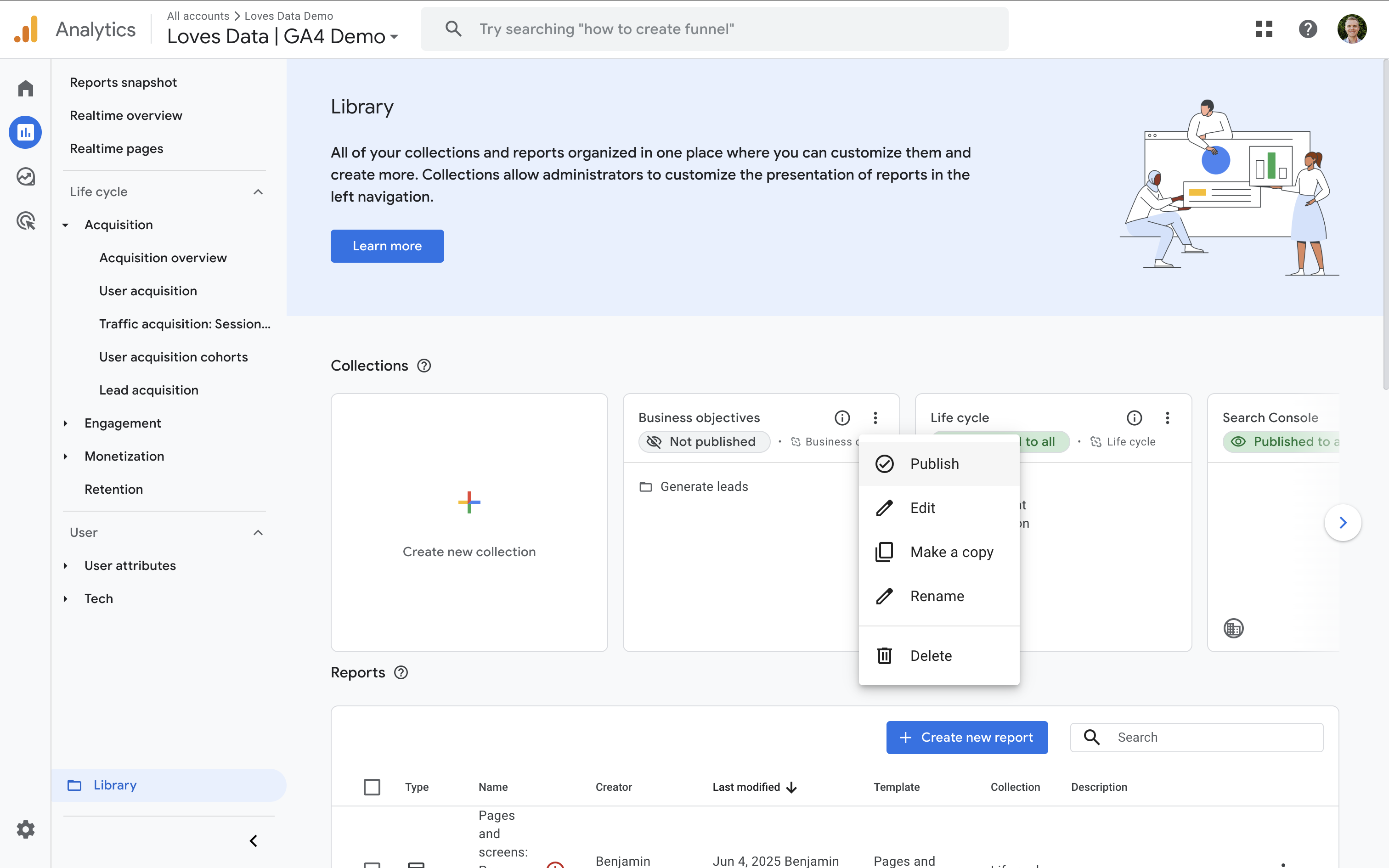The height and width of the screenshot is (868, 1389).
Task: Click the search magnifier icon in top bar
Action: click(453, 28)
